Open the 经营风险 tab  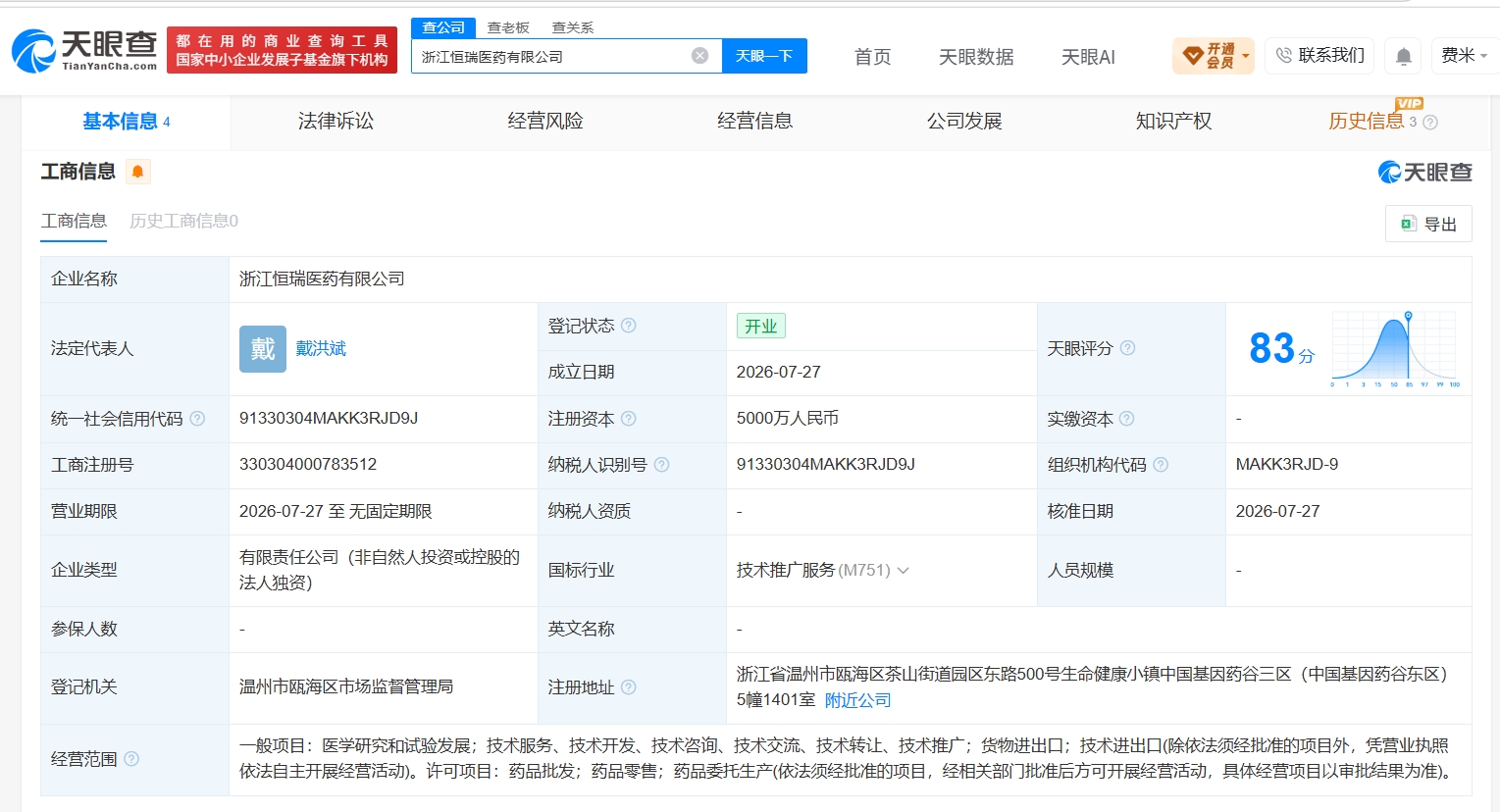pos(545,122)
